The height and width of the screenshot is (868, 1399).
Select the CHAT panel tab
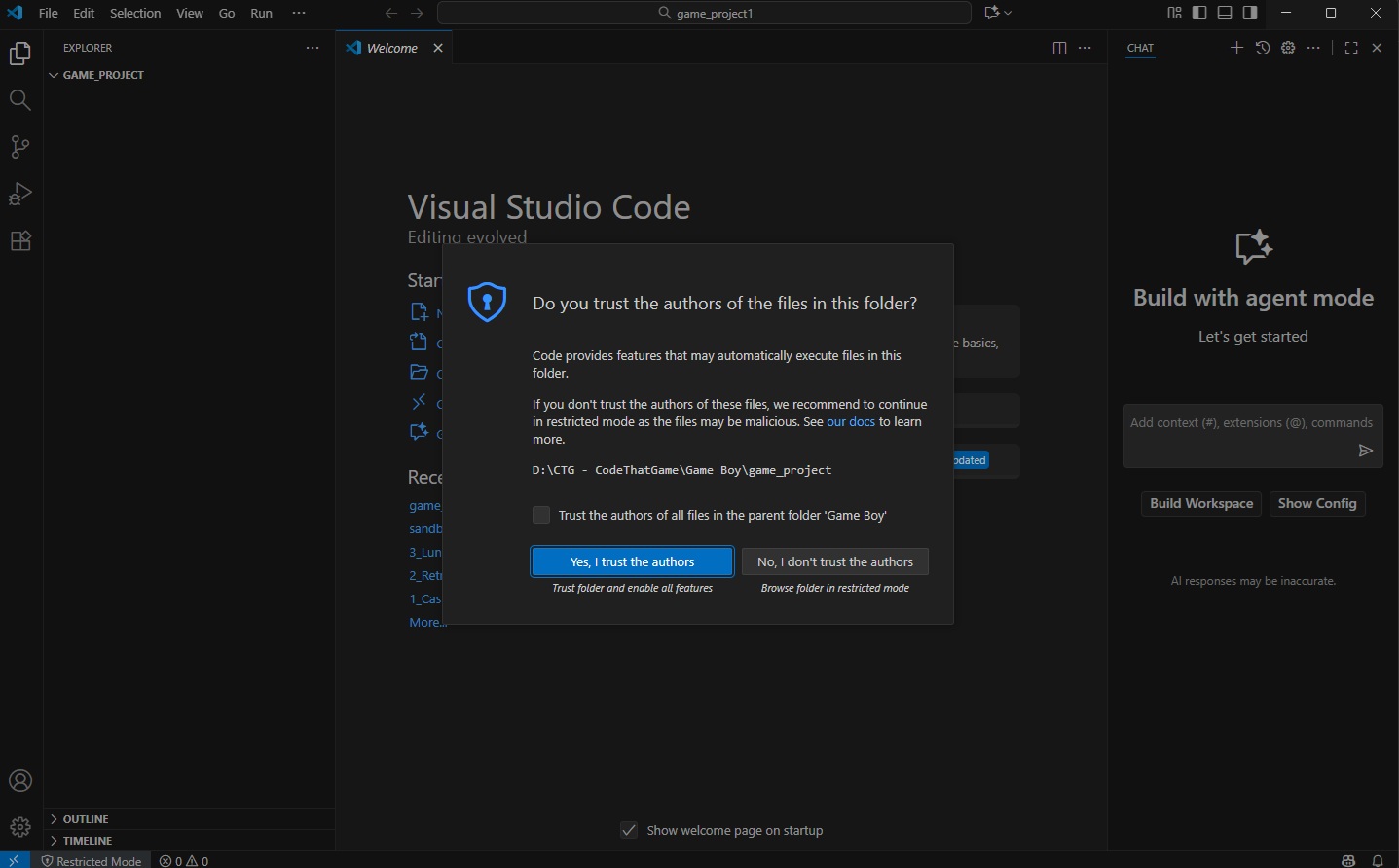[x=1140, y=48]
